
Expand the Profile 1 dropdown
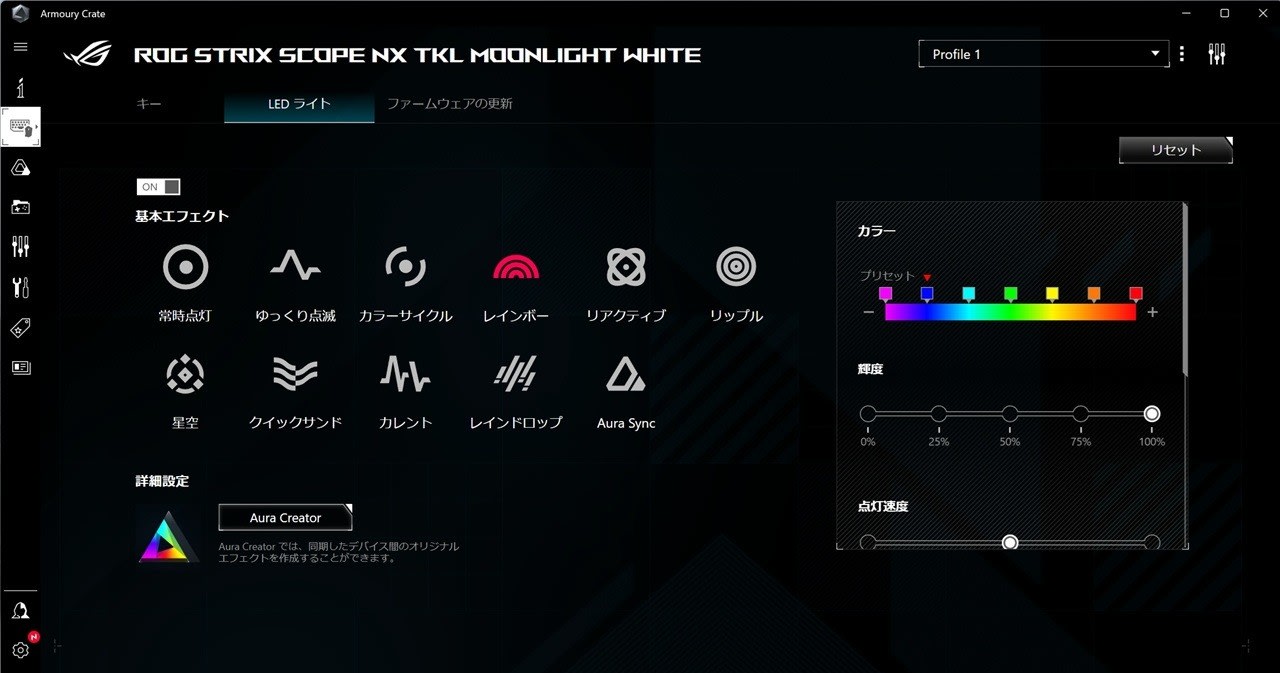coord(1043,54)
